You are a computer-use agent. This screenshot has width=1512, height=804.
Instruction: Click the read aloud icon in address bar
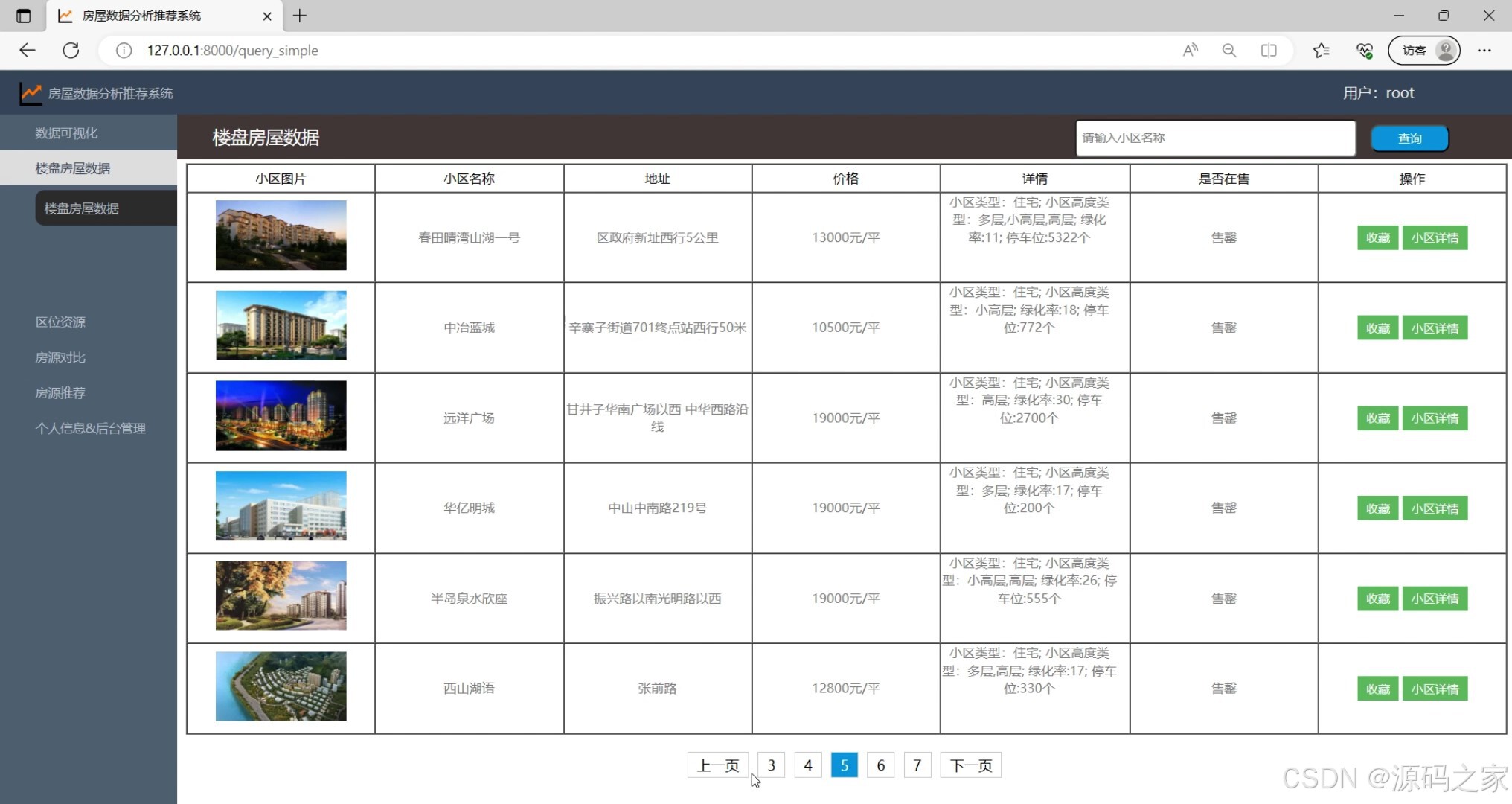coord(1190,50)
